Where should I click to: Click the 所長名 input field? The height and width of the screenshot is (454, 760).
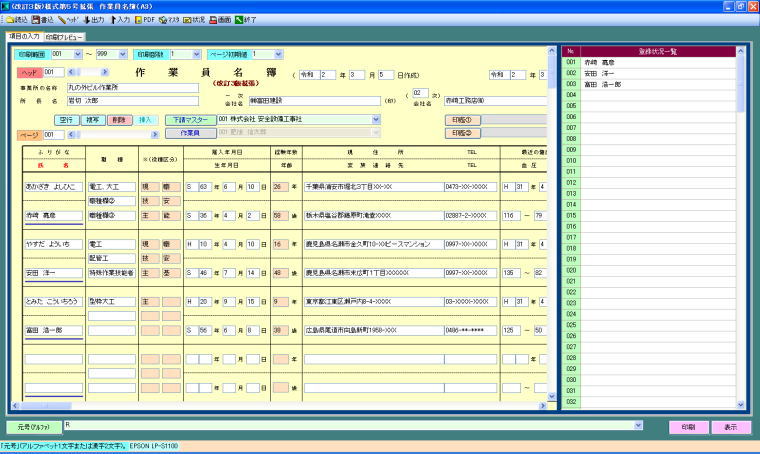[x=133, y=101]
